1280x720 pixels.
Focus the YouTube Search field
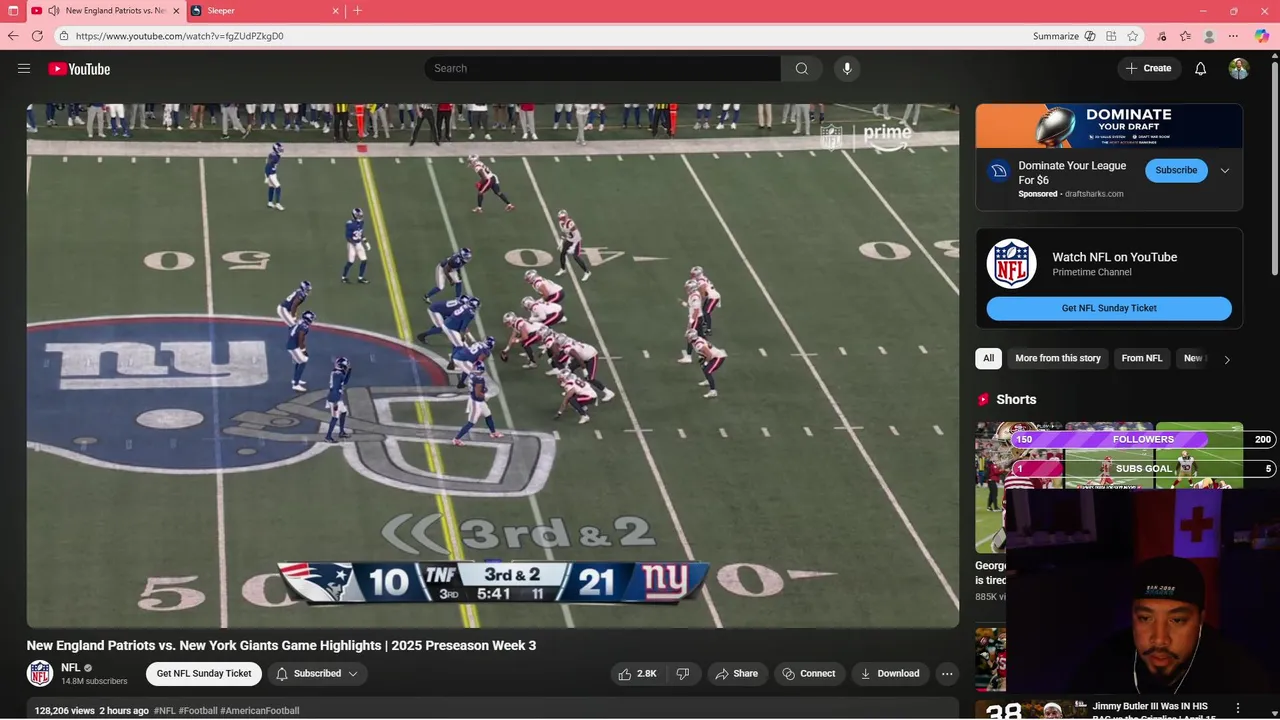(x=602, y=68)
